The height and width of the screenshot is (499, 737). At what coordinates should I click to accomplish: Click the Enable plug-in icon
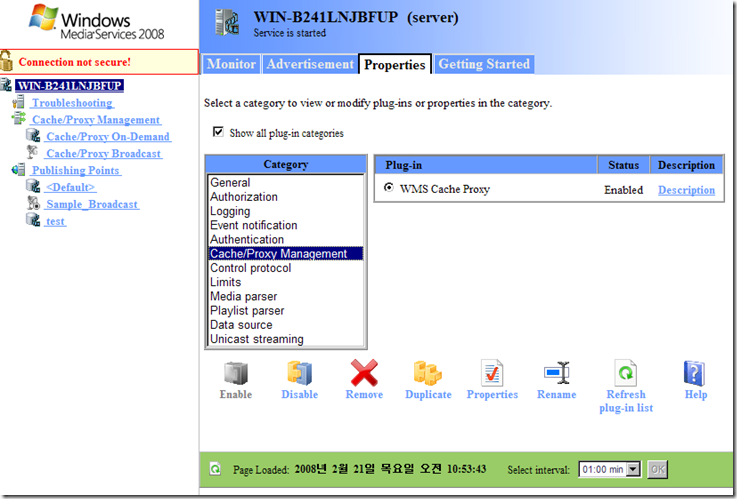[x=236, y=374]
